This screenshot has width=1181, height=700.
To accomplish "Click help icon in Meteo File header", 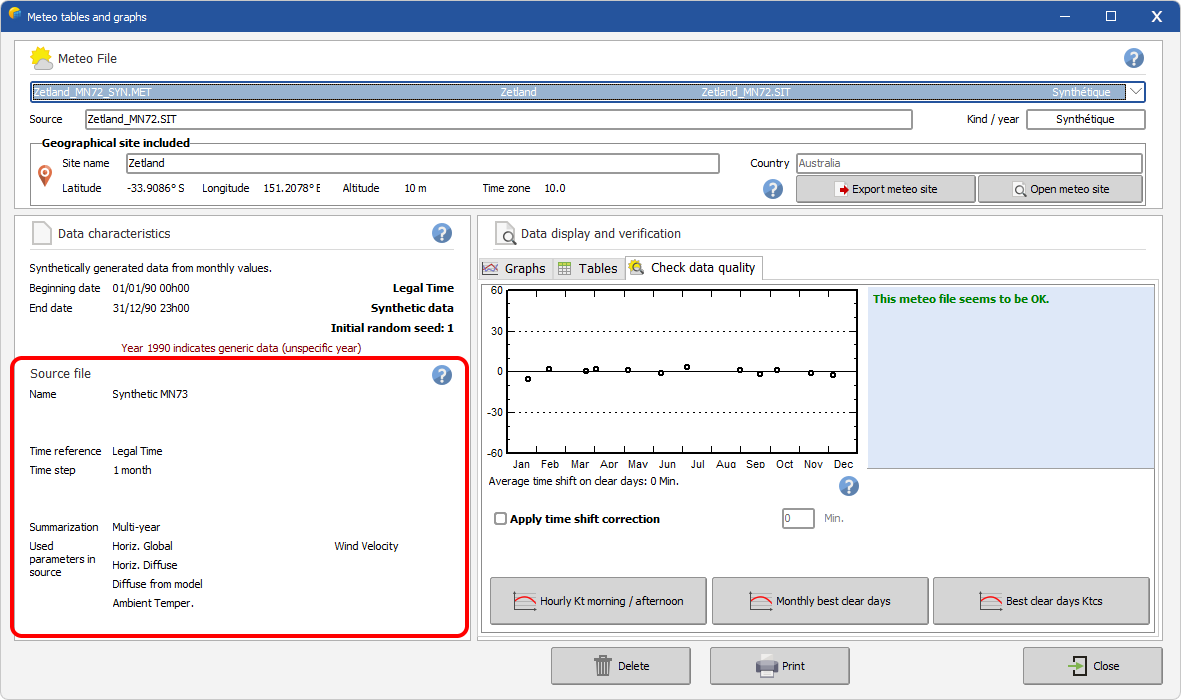I will [x=1133, y=58].
